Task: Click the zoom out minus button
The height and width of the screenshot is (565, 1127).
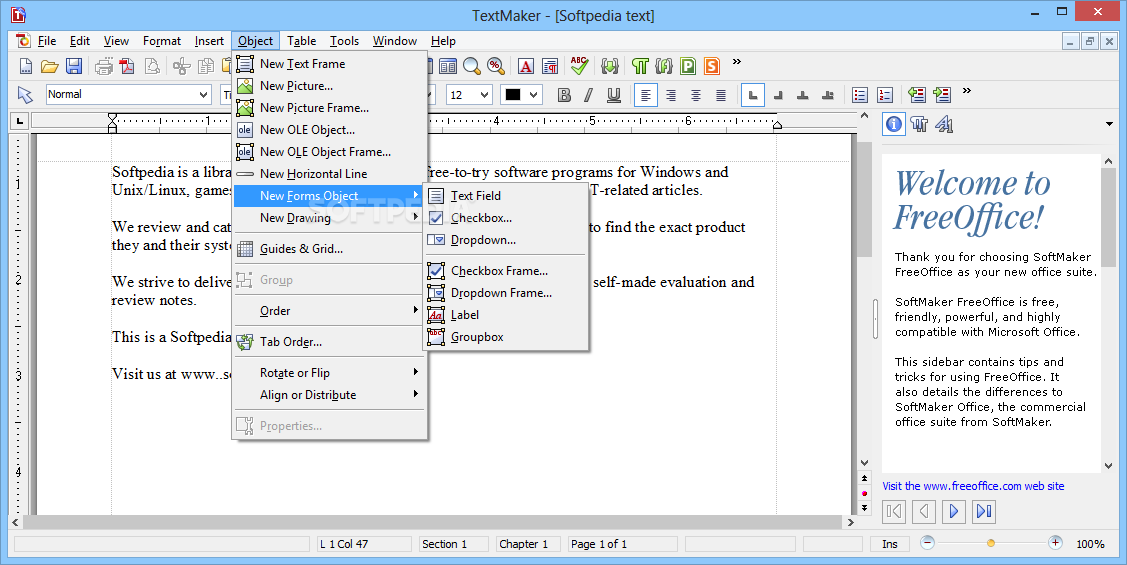Action: point(927,543)
